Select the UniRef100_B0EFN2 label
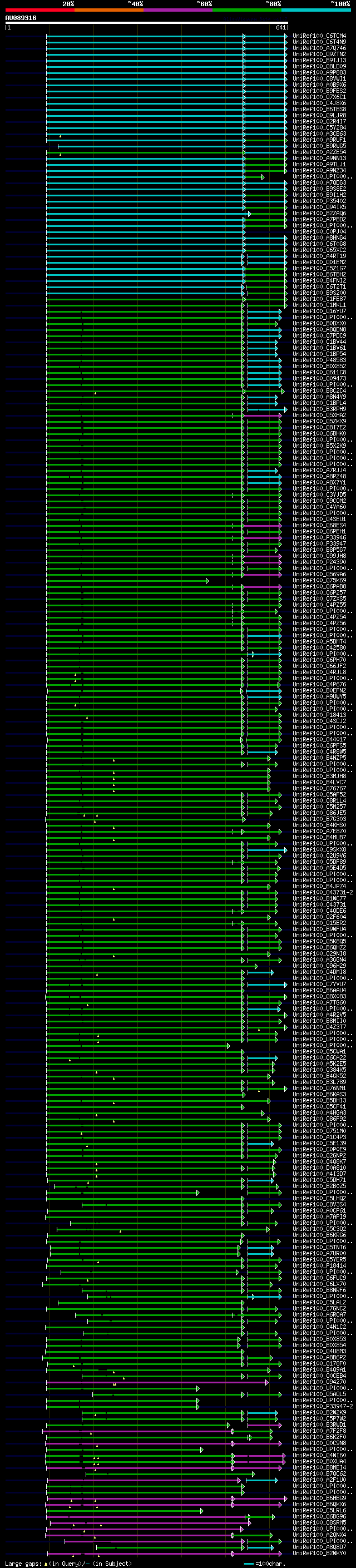The height and width of the screenshot is (1568, 356). (x=319, y=691)
